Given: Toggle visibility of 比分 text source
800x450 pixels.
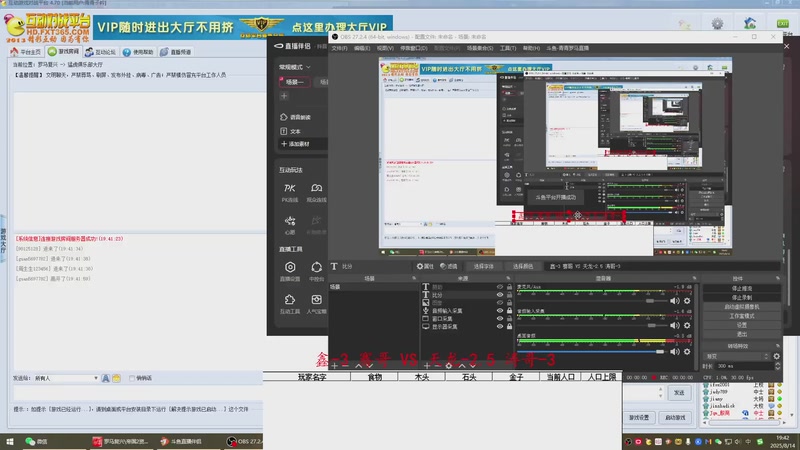Looking at the screenshot, I should pos(500,295).
